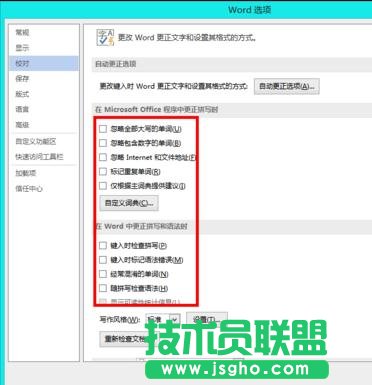Open the 自定义词典(C)... custom dictionaries button
Image resolution: width=372 pixels, height=385 pixels.
[129, 203]
